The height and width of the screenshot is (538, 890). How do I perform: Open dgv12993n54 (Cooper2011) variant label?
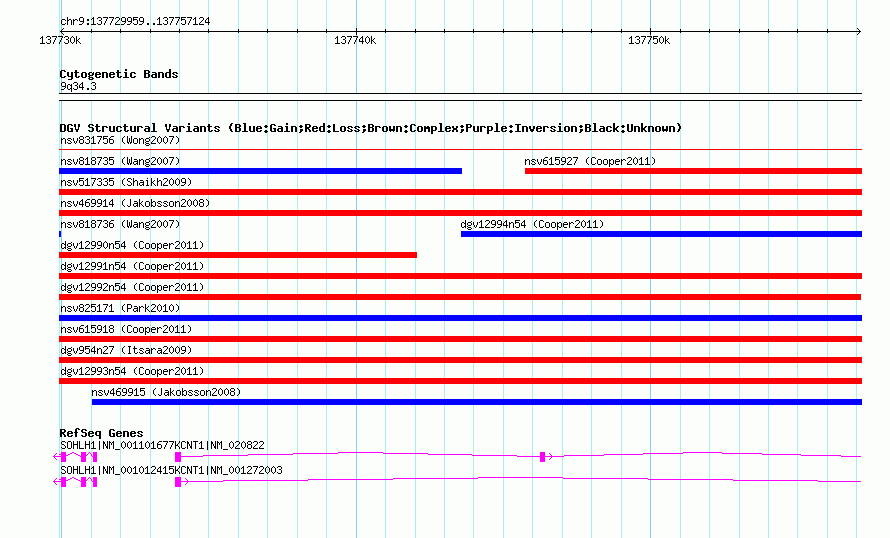point(132,371)
